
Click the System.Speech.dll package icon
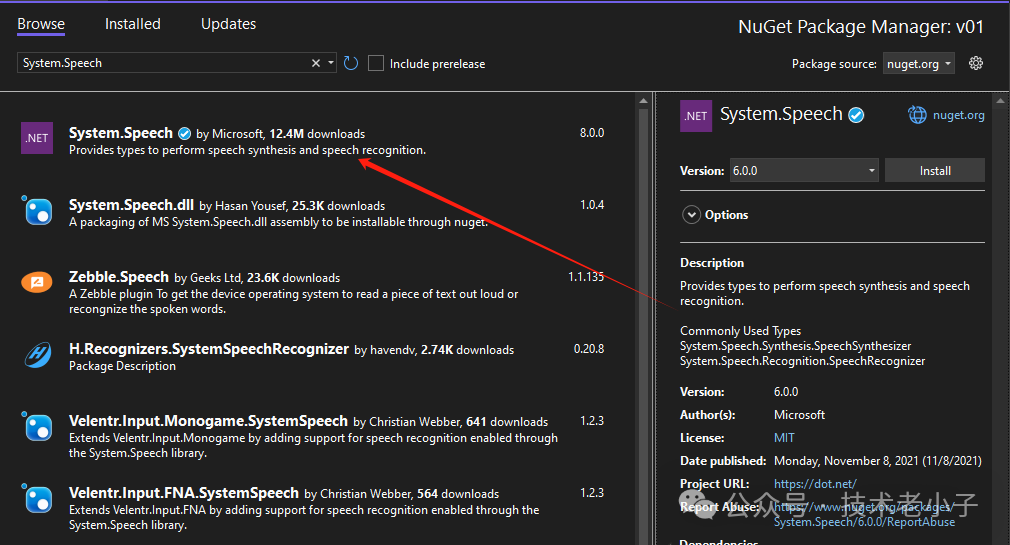pos(37,211)
